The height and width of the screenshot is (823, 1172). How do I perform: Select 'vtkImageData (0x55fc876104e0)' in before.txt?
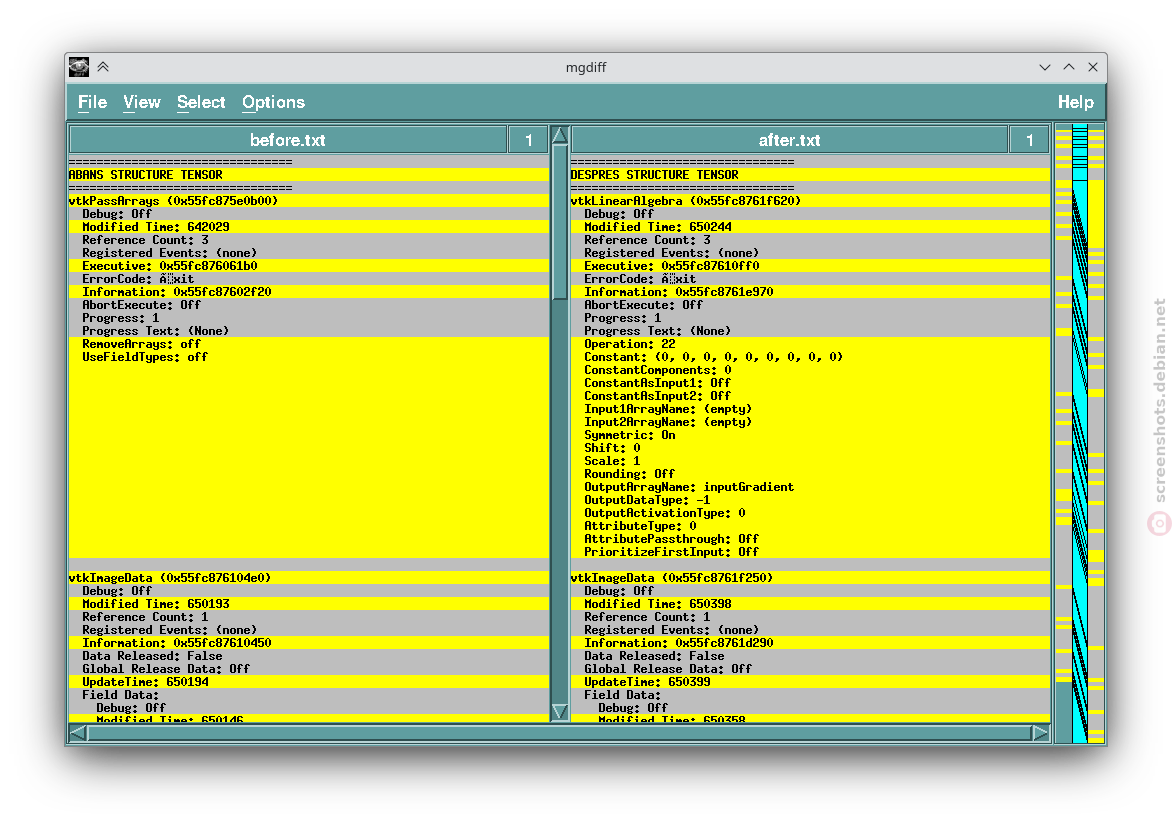pyautogui.click(x=309, y=578)
